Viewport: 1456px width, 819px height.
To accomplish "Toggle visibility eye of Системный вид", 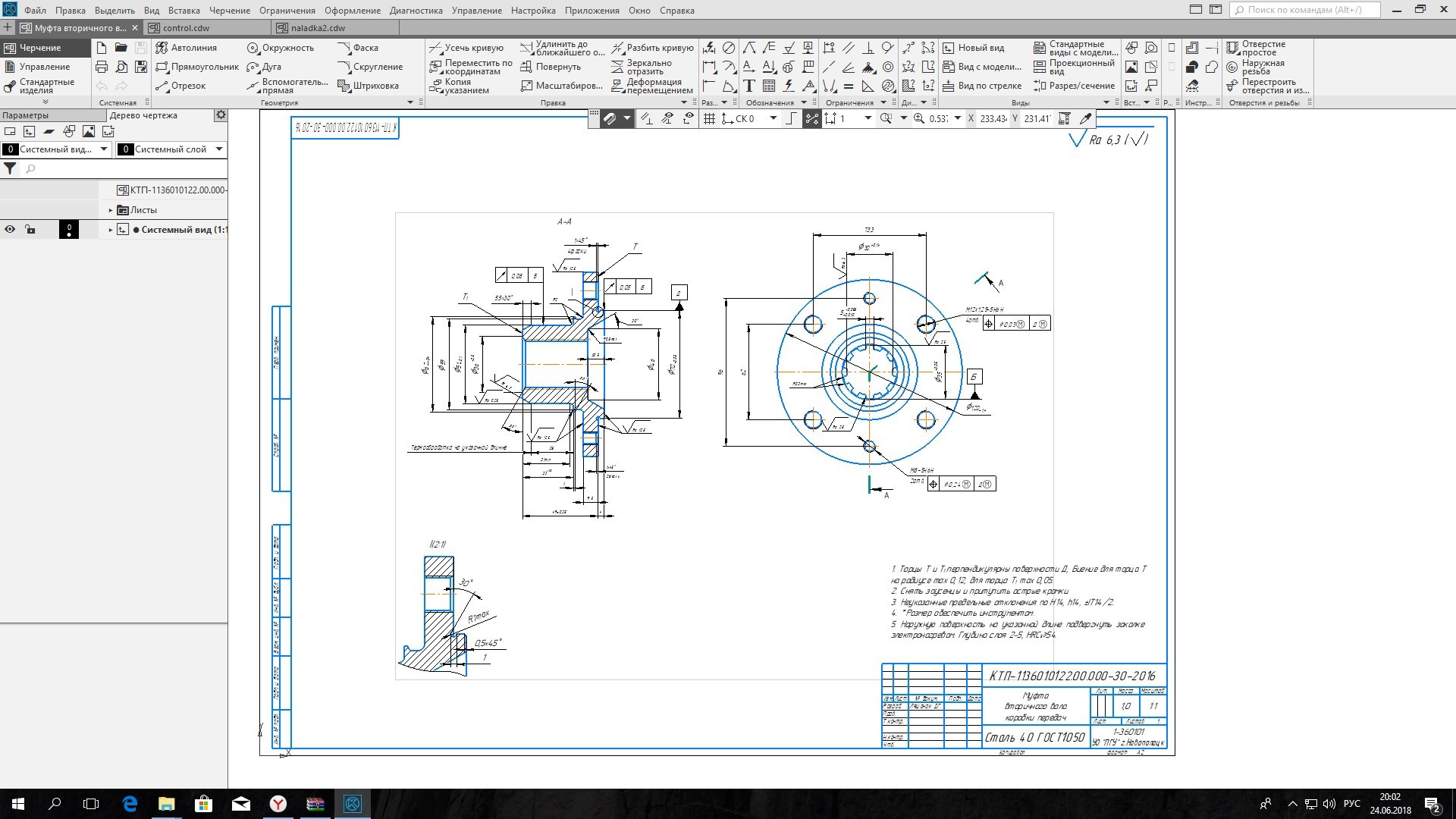I will tap(10, 229).
